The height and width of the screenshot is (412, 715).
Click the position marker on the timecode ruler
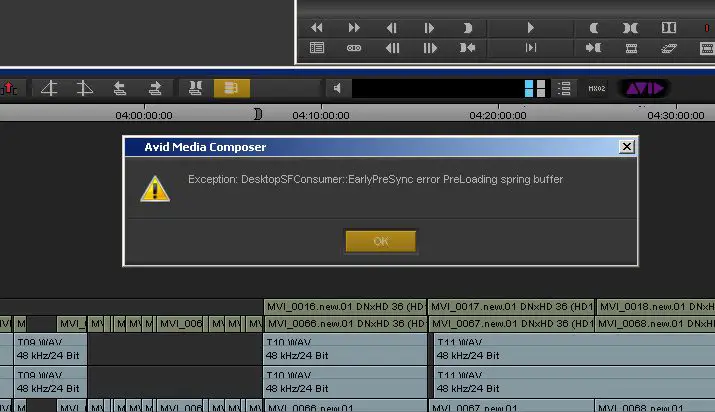(258, 114)
